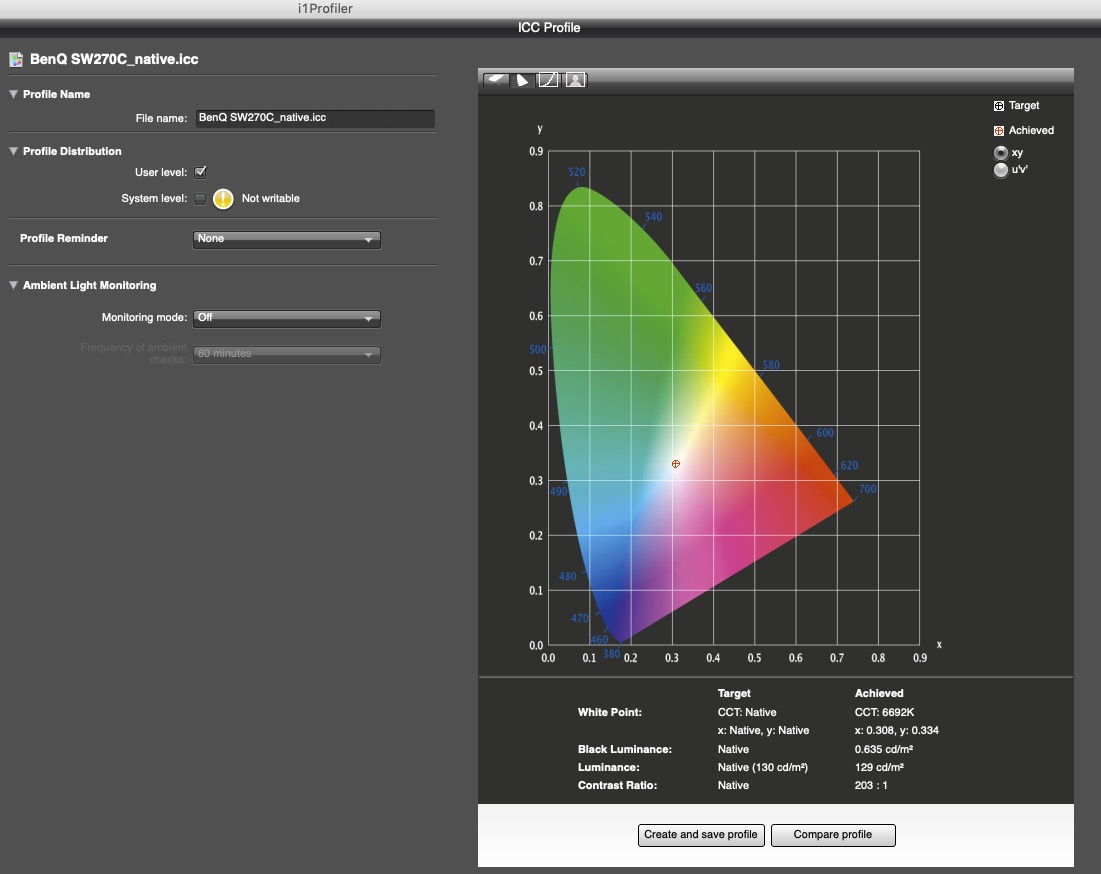
Task: Collapse the Ambient Light Monitoring section
Action: (14, 286)
